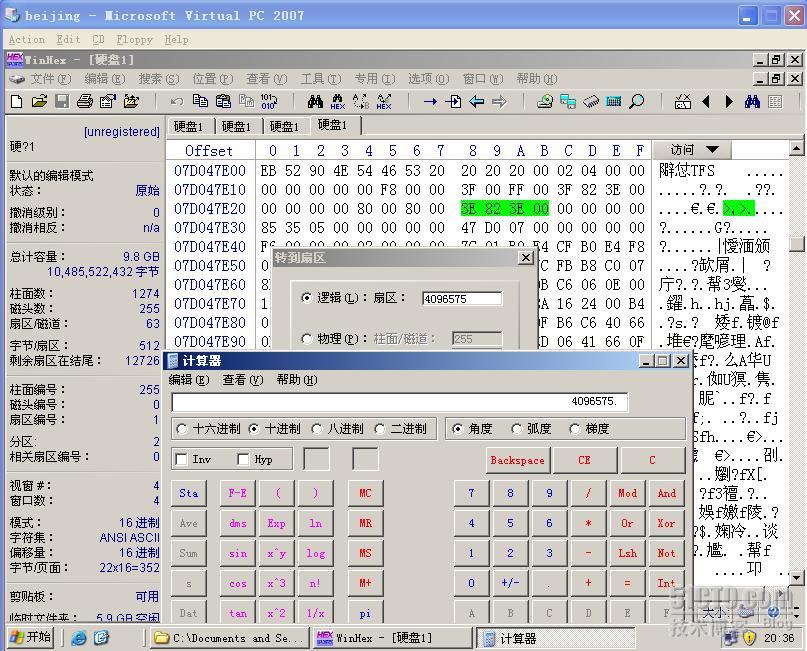Copy block with the copy icon

[x=200, y=101]
